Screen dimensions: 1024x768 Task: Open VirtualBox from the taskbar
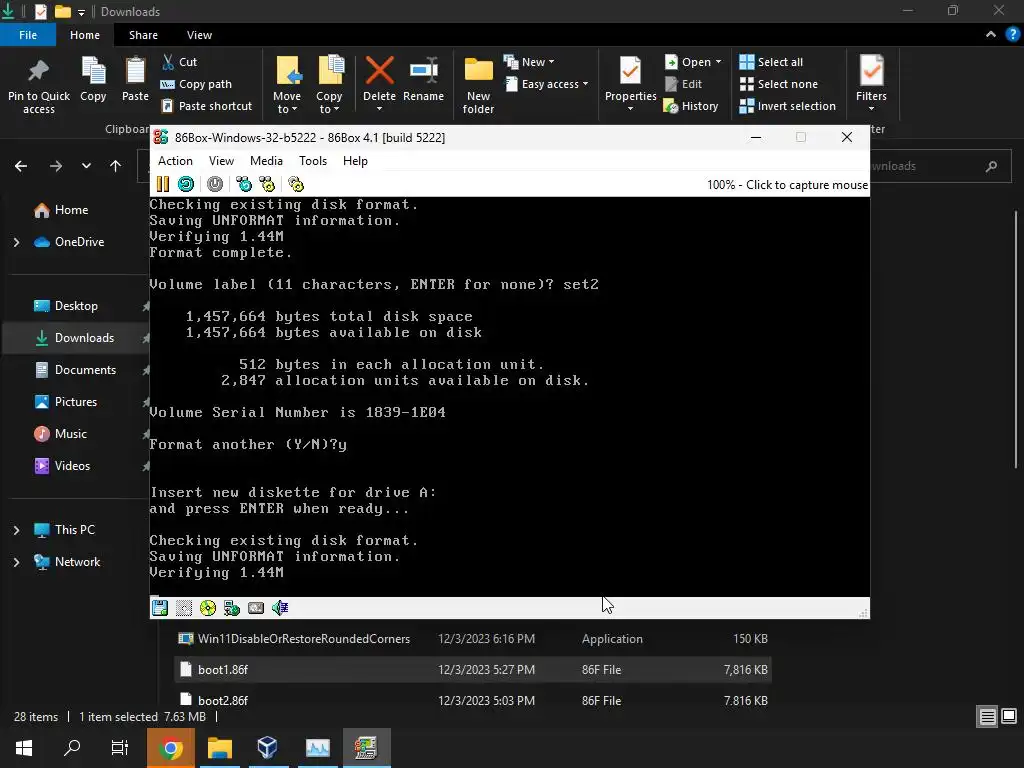(x=268, y=748)
